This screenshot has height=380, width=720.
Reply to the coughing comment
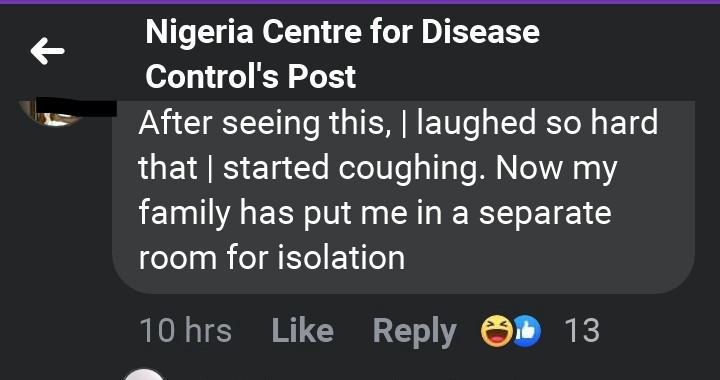(415, 331)
